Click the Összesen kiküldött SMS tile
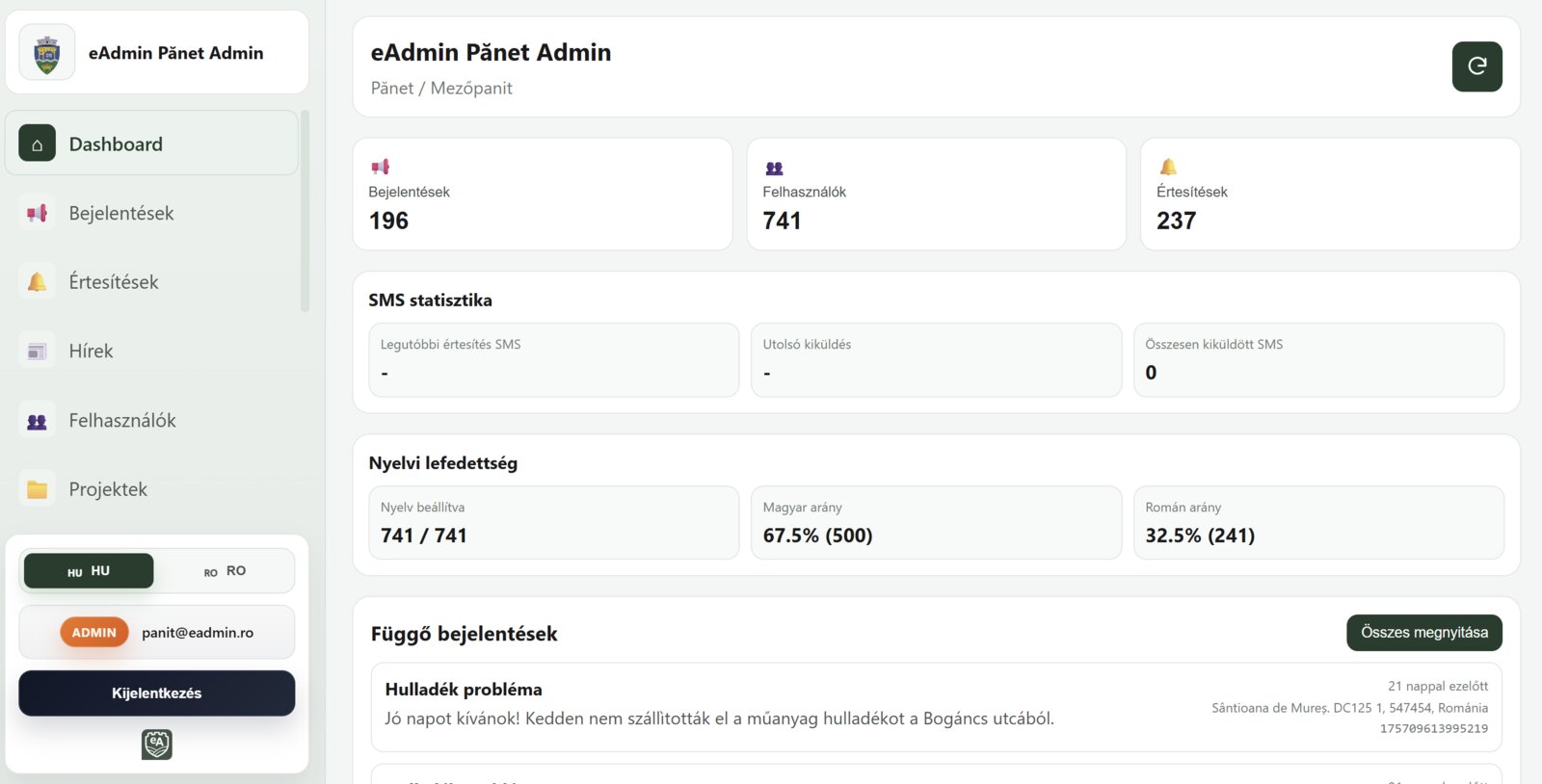Image resolution: width=1542 pixels, height=784 pixels. point(1319,360)
